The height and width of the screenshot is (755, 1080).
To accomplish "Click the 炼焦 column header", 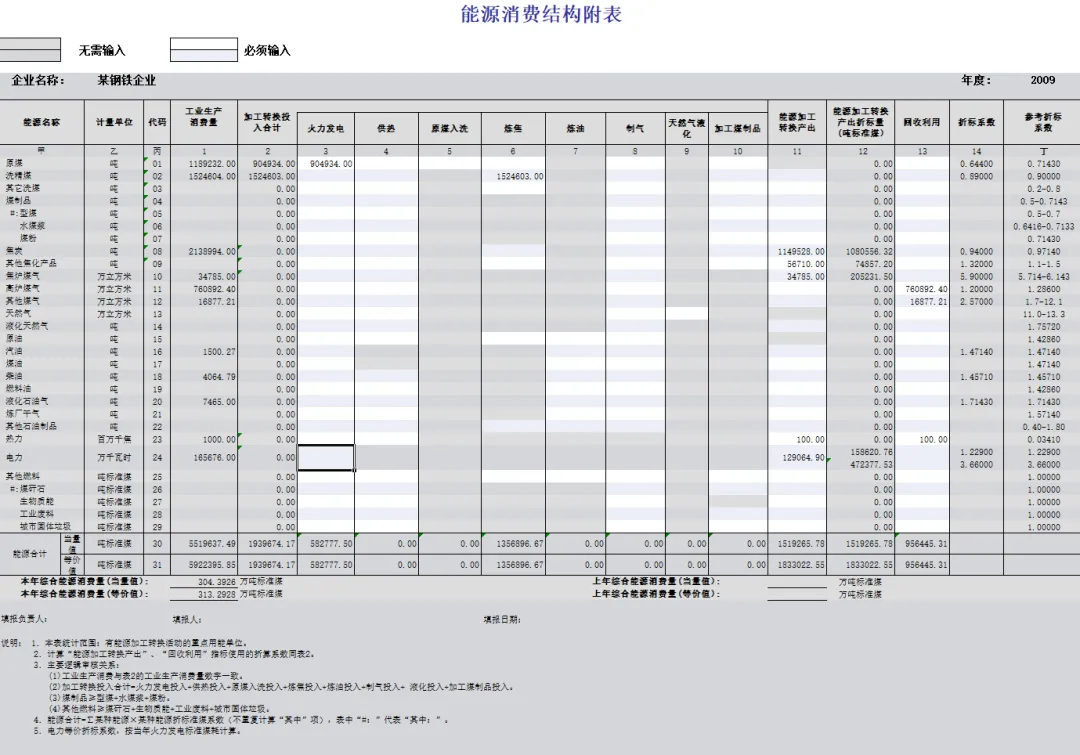I will [513, 128].
